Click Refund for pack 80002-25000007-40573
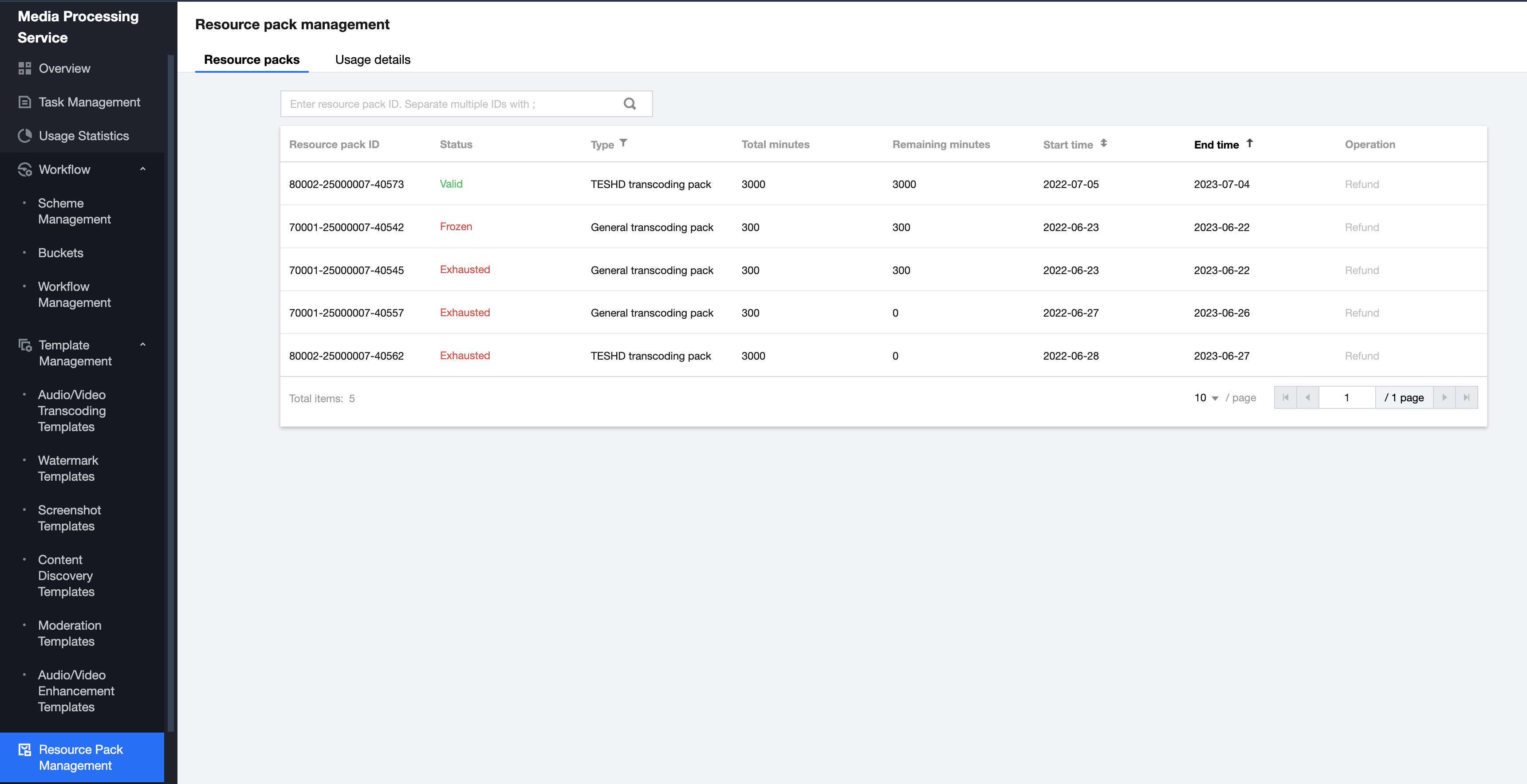 [1361, 184]
